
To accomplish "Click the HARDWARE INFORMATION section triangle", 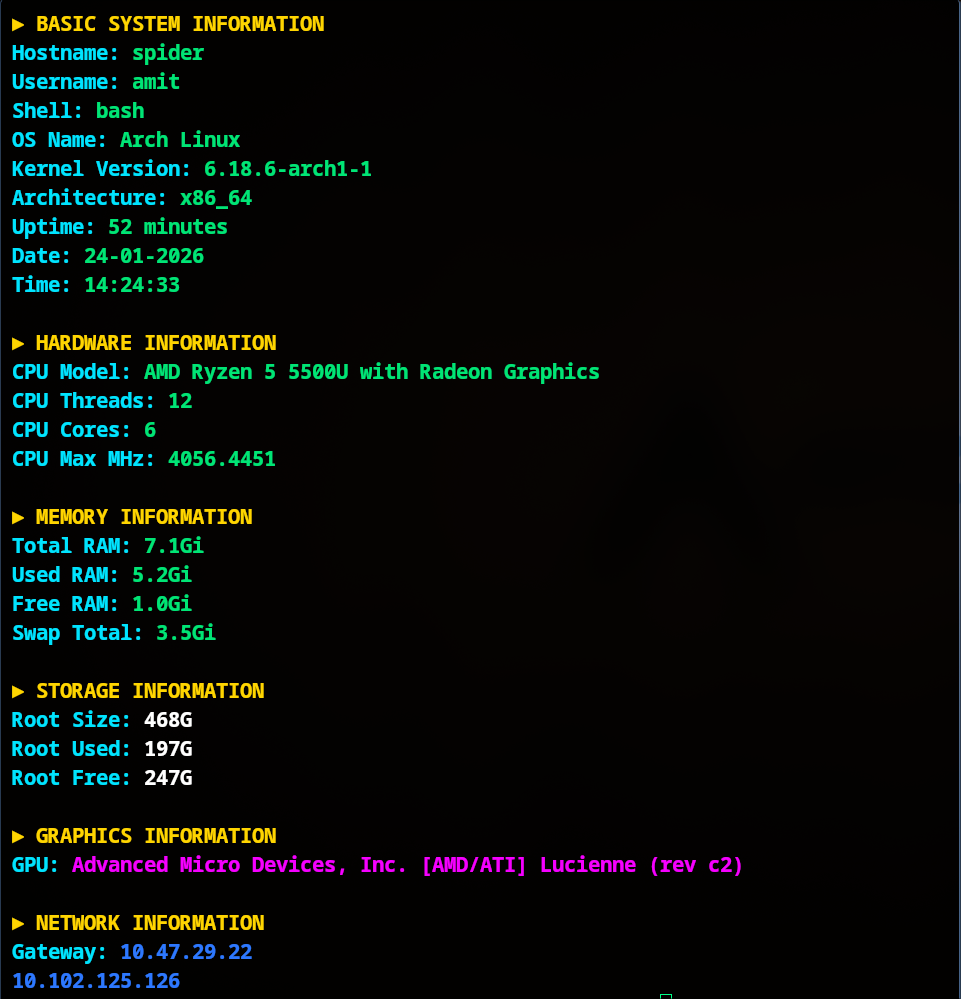I will coord(17,342).
